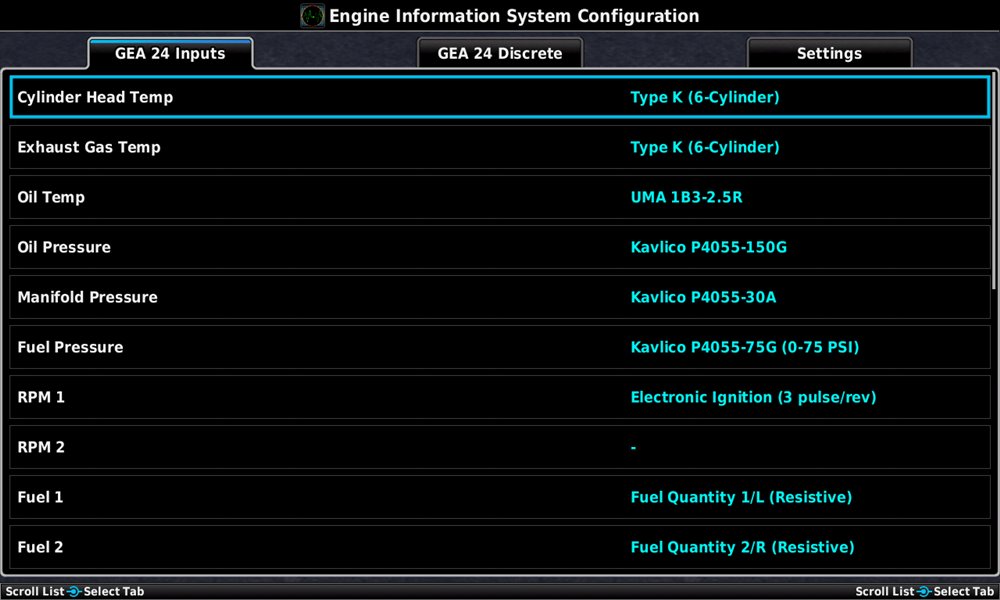This screenshot has height=600, width=1000.
Task: Set the empty RPM 2 dash value
Action: [633, 448]
